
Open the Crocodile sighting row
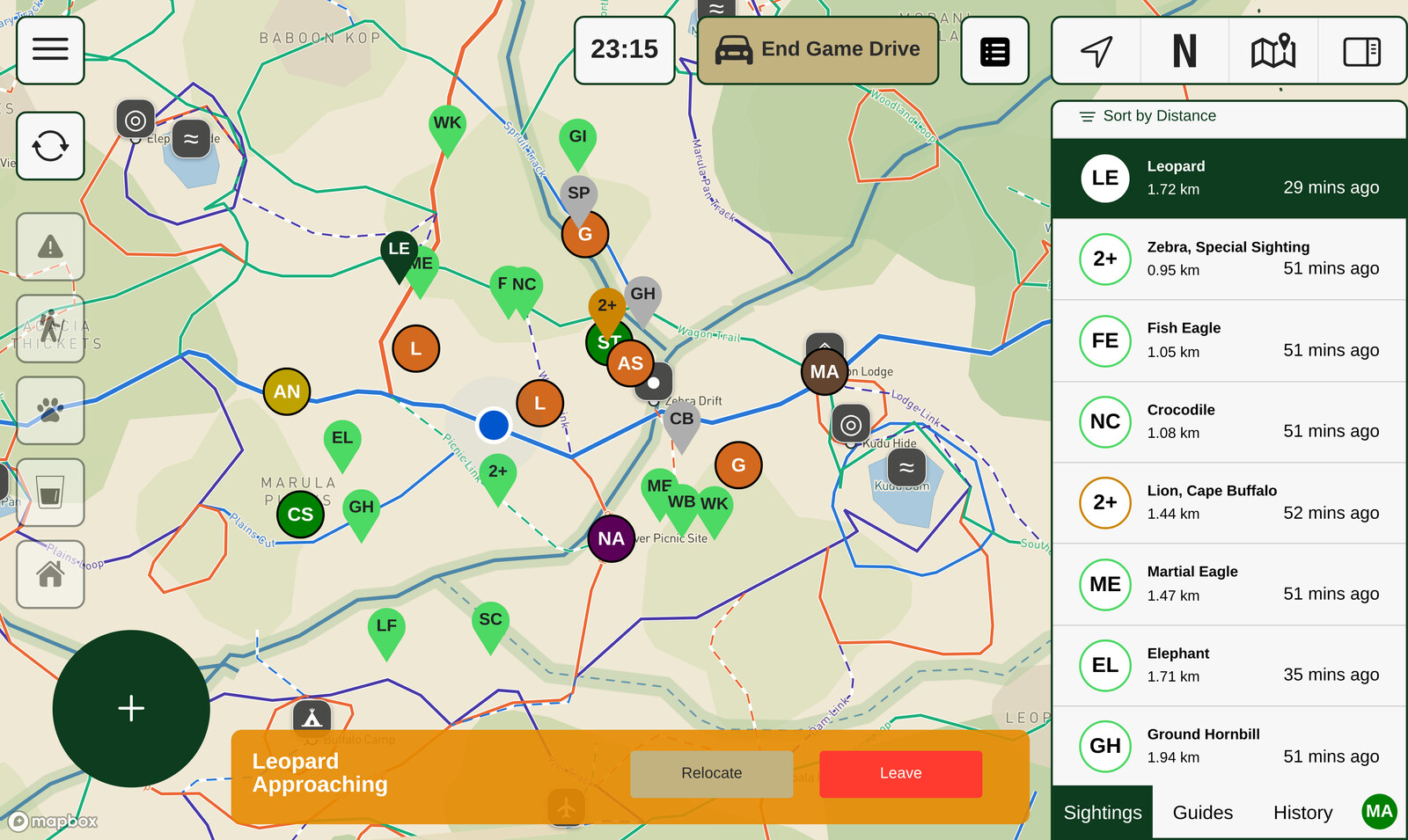(1229, 421)
